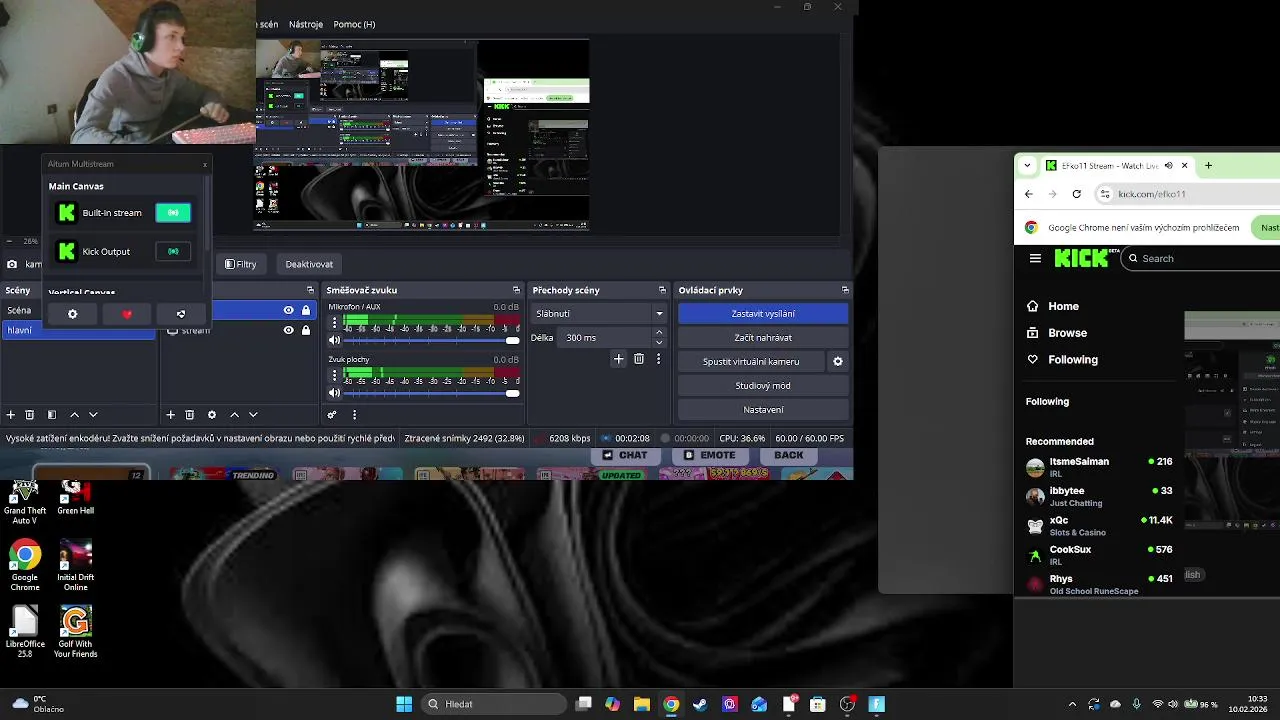Open source properties gear icon

(x=212, y=415)
